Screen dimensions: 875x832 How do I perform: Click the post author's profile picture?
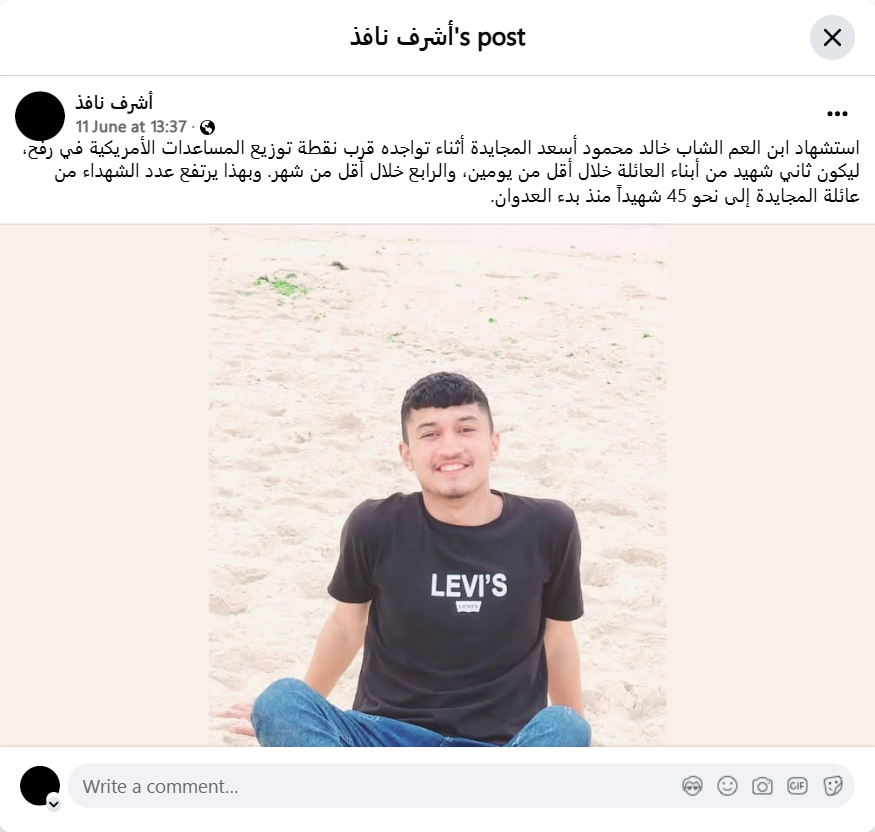point(40,116)
